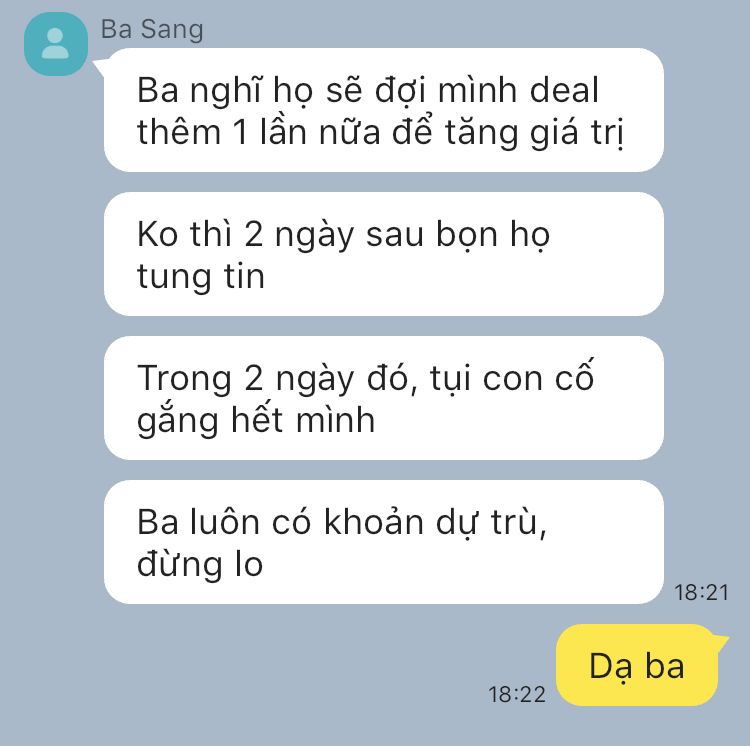Select the message starting "Ba nghĩ họ sẽ"

pyautogui.click(x=384, y=110)
